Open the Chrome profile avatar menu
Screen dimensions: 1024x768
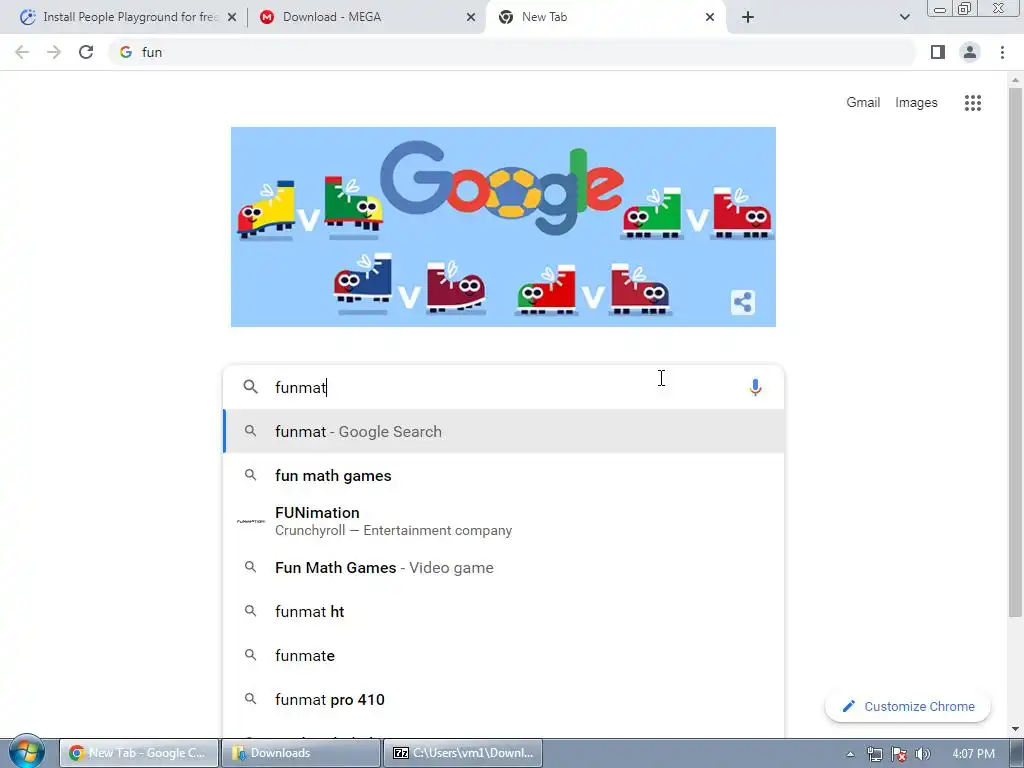click(x=970, y=52)
